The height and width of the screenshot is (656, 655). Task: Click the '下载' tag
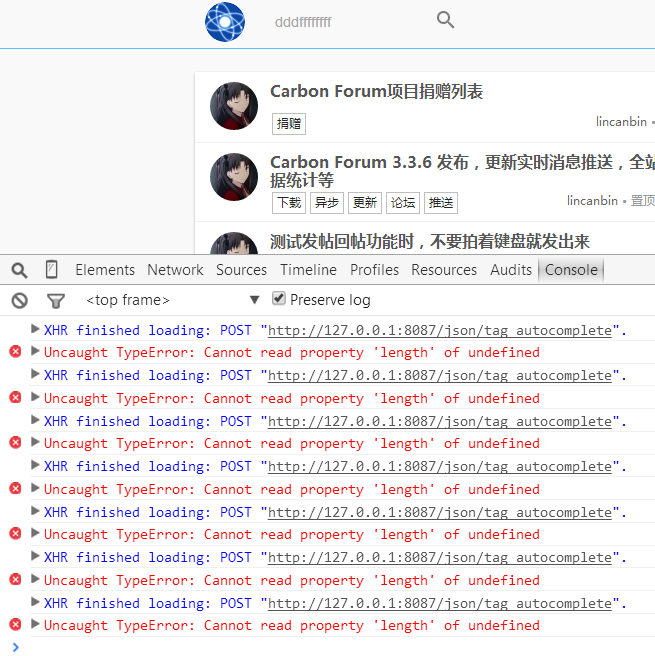point(289,203)
